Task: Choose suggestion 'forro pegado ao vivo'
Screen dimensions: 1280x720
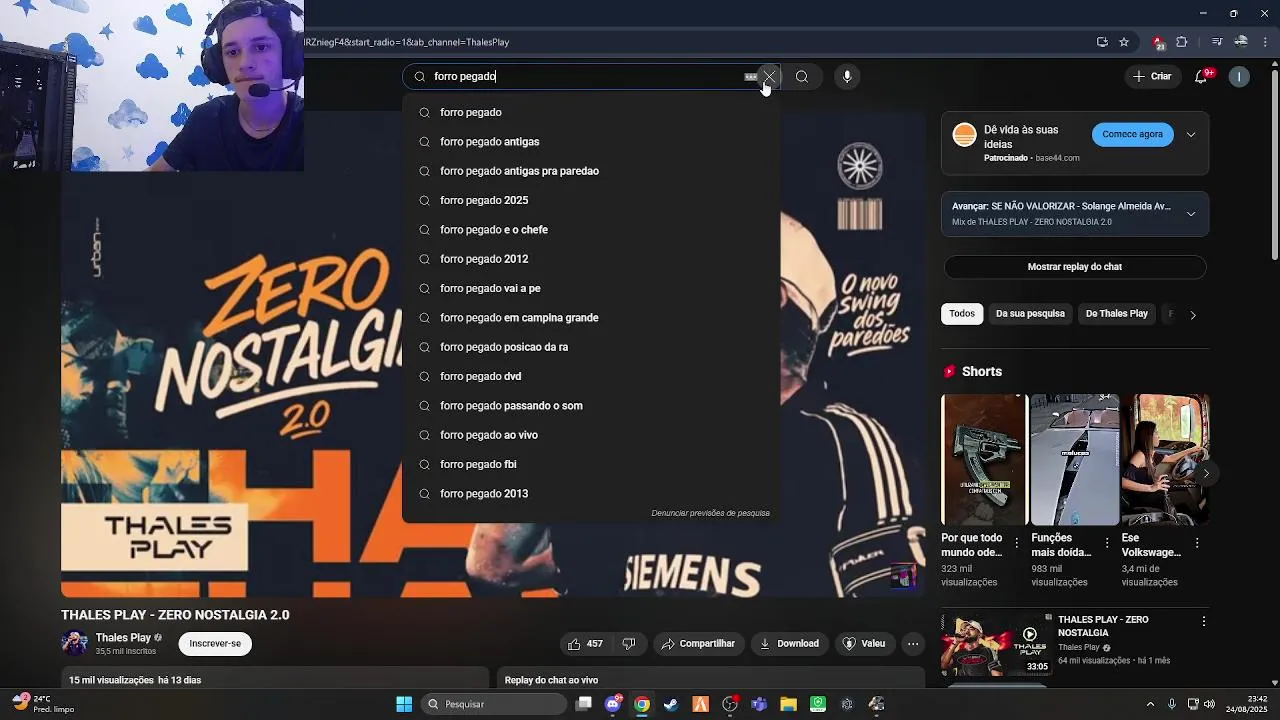Action: [x=590, y=435]
